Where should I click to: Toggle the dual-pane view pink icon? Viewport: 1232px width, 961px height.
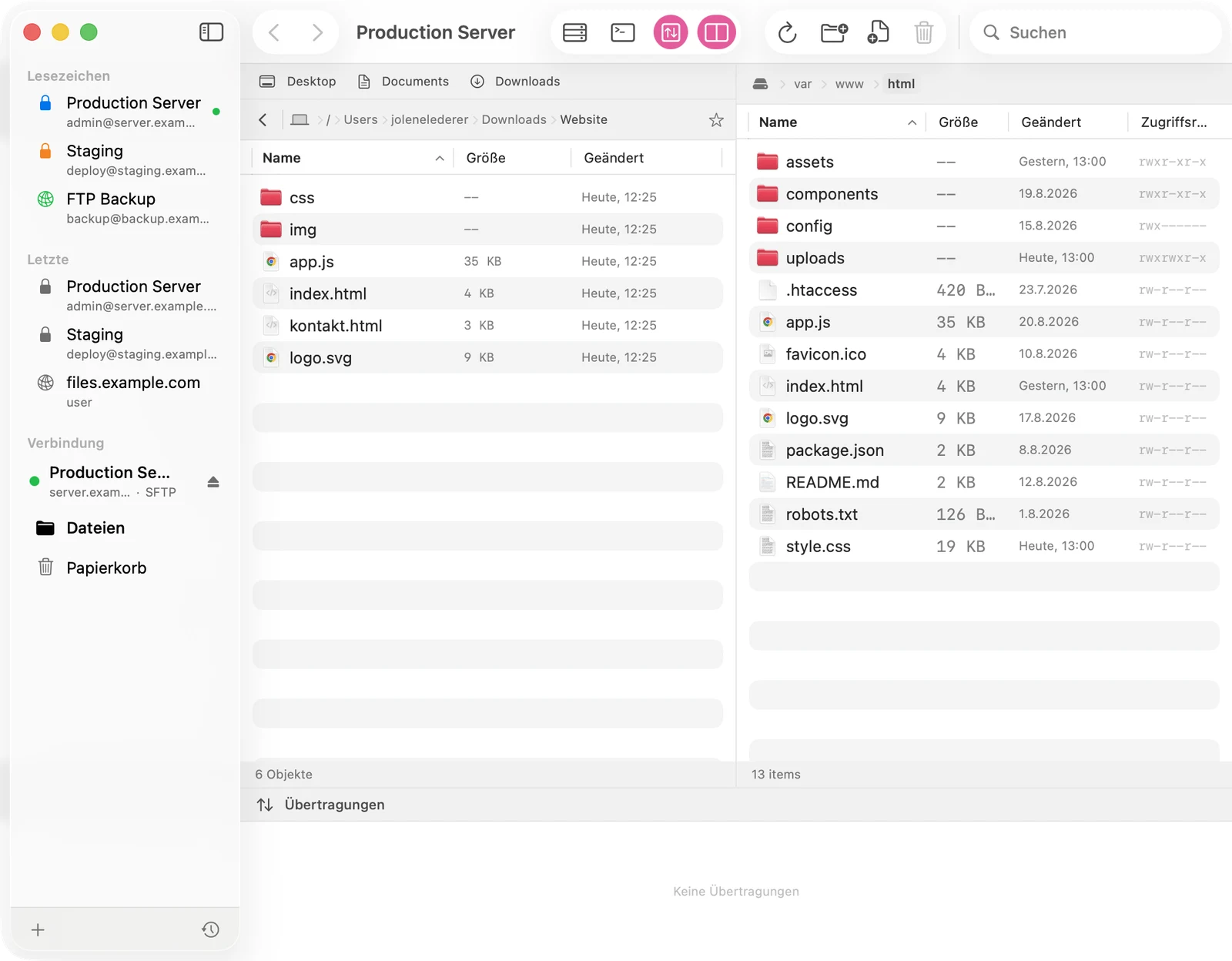pyautogui.click(x=716, y=32)
